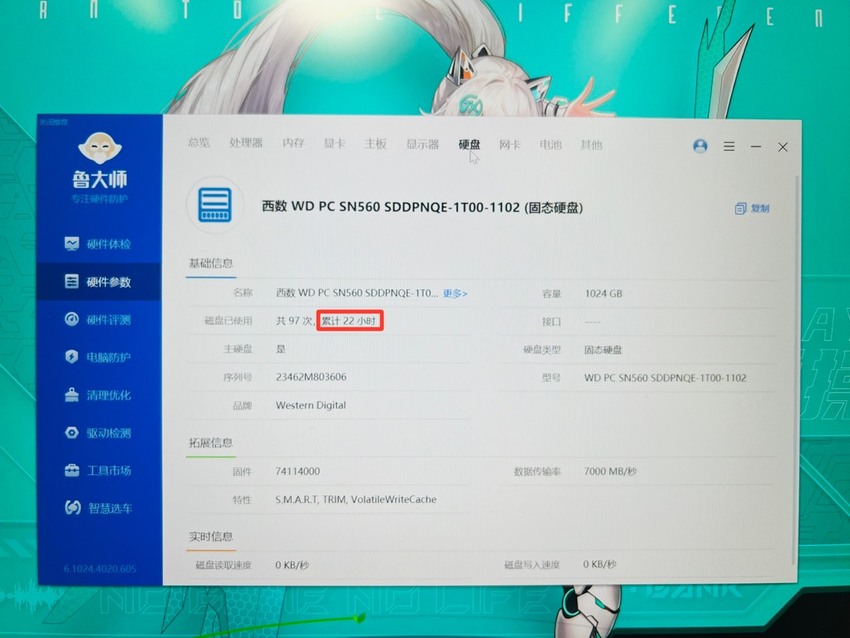
Task: Switch to the 显示器 monitor tab
Action: point(422,144)
